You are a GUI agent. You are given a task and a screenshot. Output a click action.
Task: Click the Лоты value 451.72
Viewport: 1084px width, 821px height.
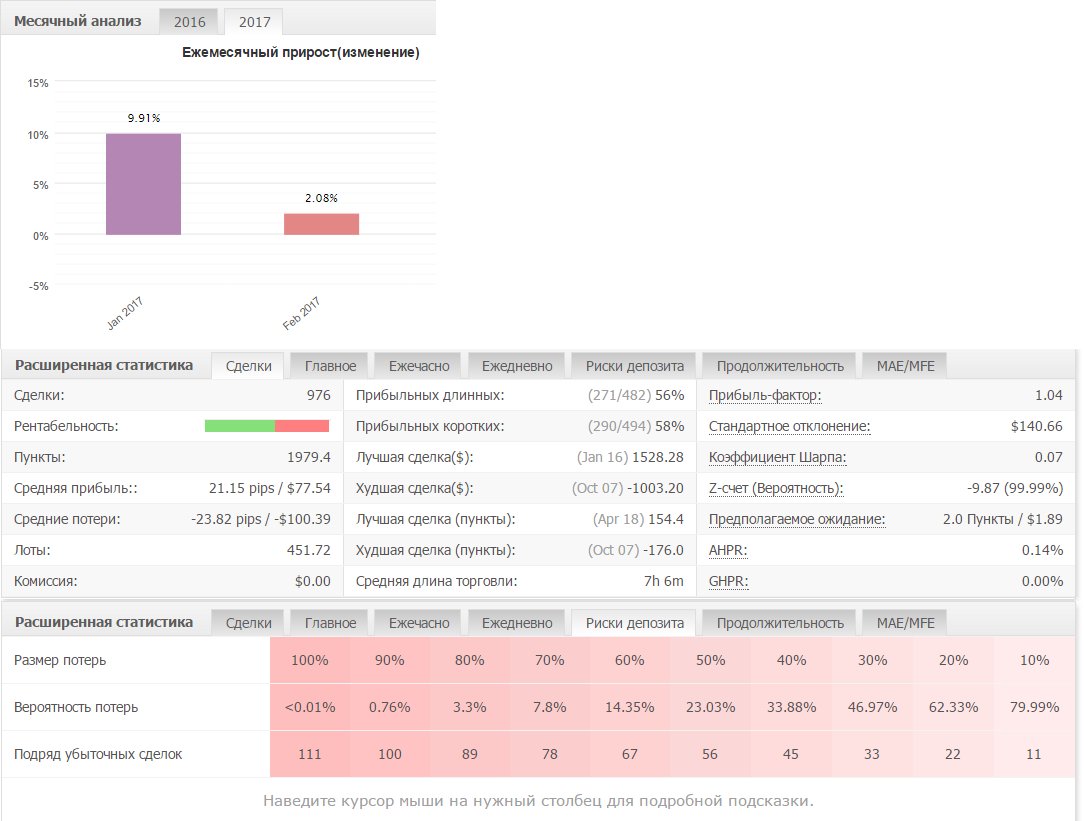click(x=308, y=550)
